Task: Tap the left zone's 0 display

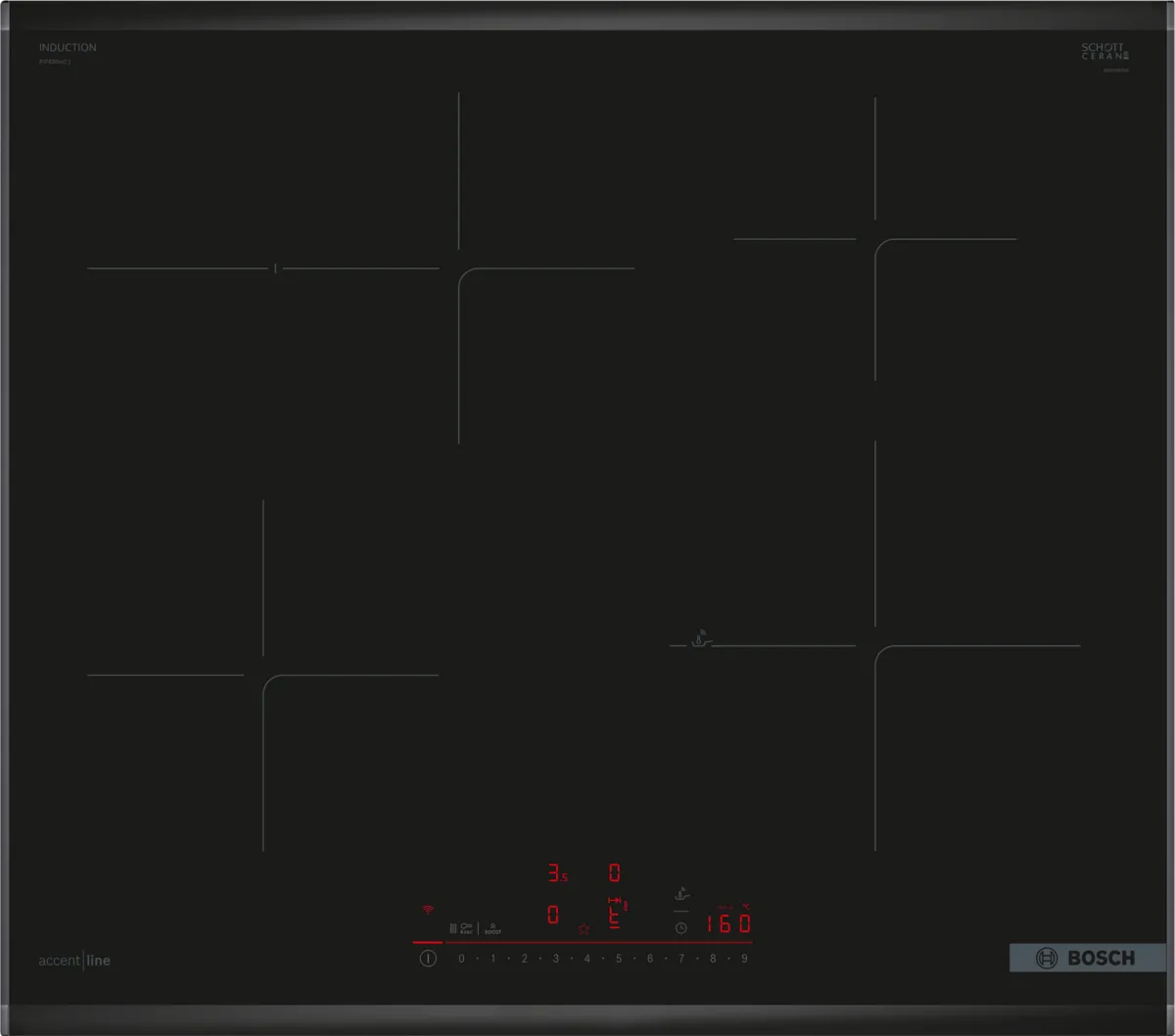Action: (x=553, y=913)
